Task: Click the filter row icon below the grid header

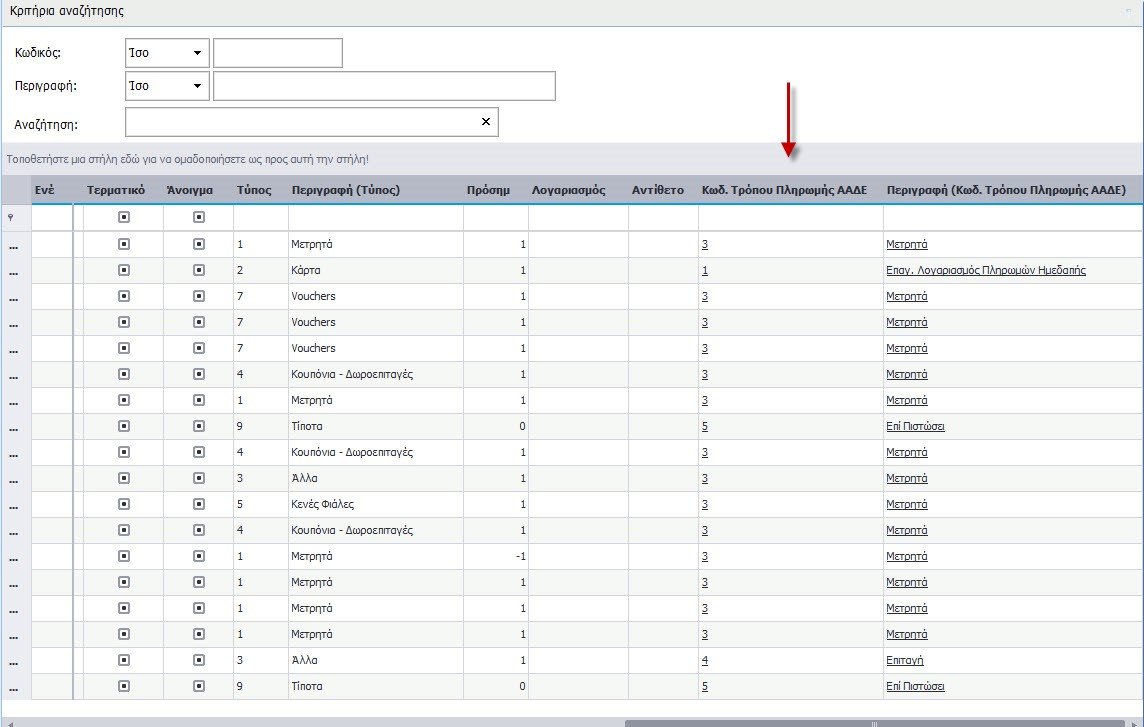Action: (14, 217)
